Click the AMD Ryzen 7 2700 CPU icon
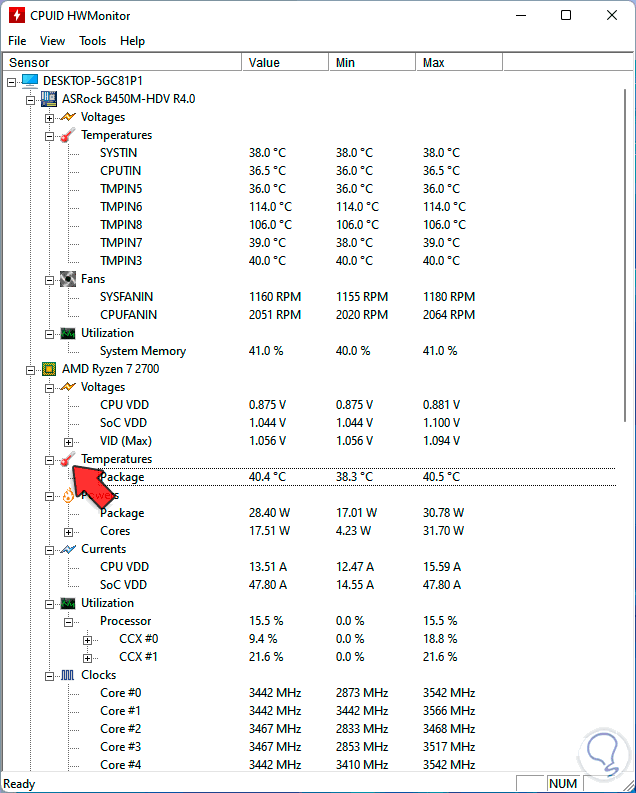636x793 pixels. point(49,369)
